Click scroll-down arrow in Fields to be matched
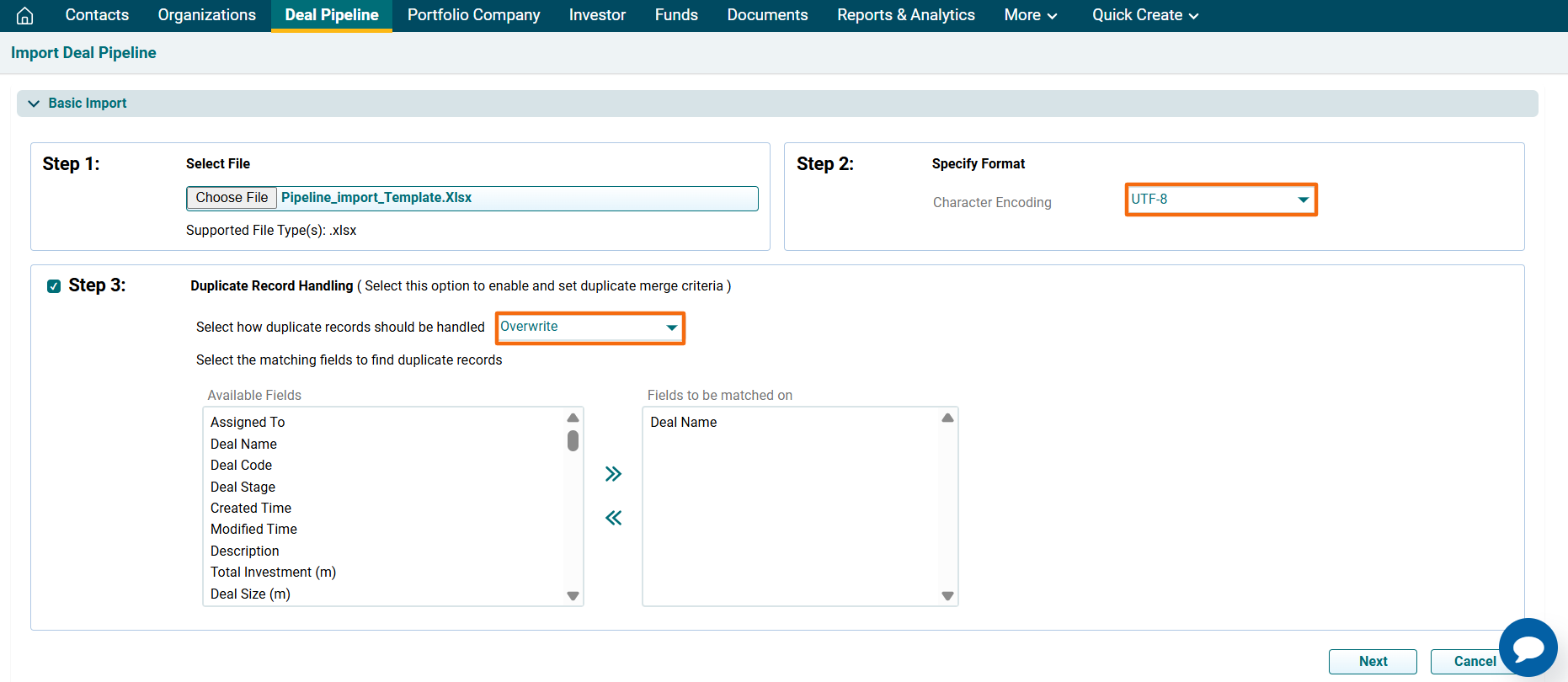This screenshot has width=1568, height=682. 947,596
